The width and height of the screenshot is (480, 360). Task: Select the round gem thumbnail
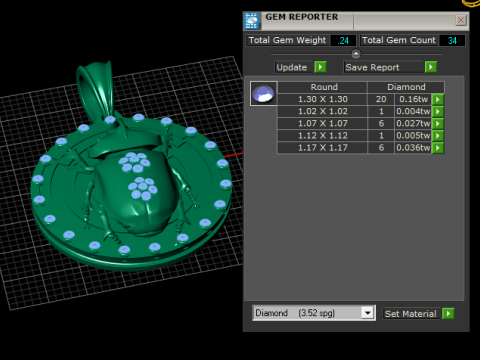tap(263, 93)
